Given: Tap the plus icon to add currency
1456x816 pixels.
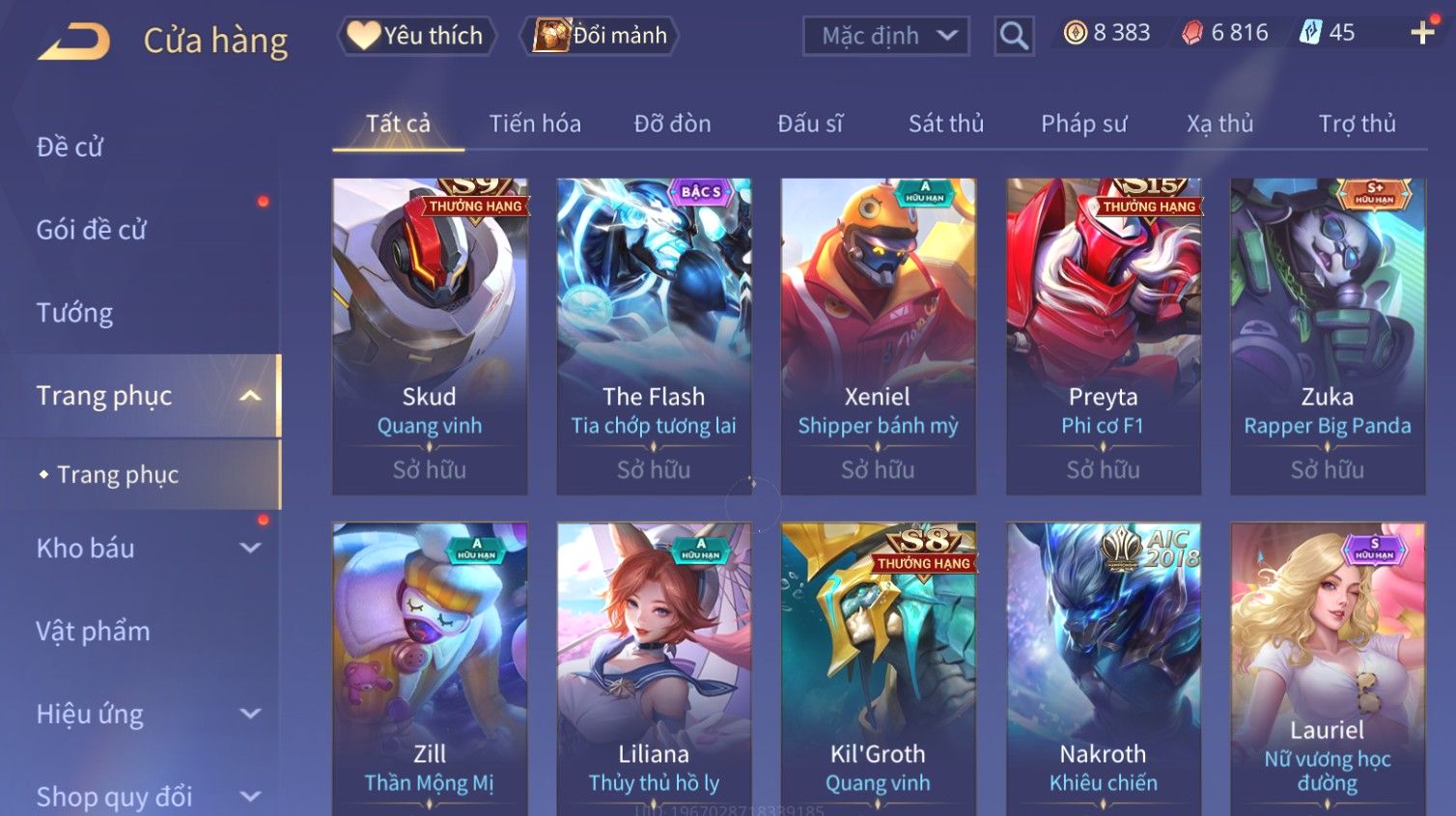Looking at the screenshot, I should [x=1422, y=33].
